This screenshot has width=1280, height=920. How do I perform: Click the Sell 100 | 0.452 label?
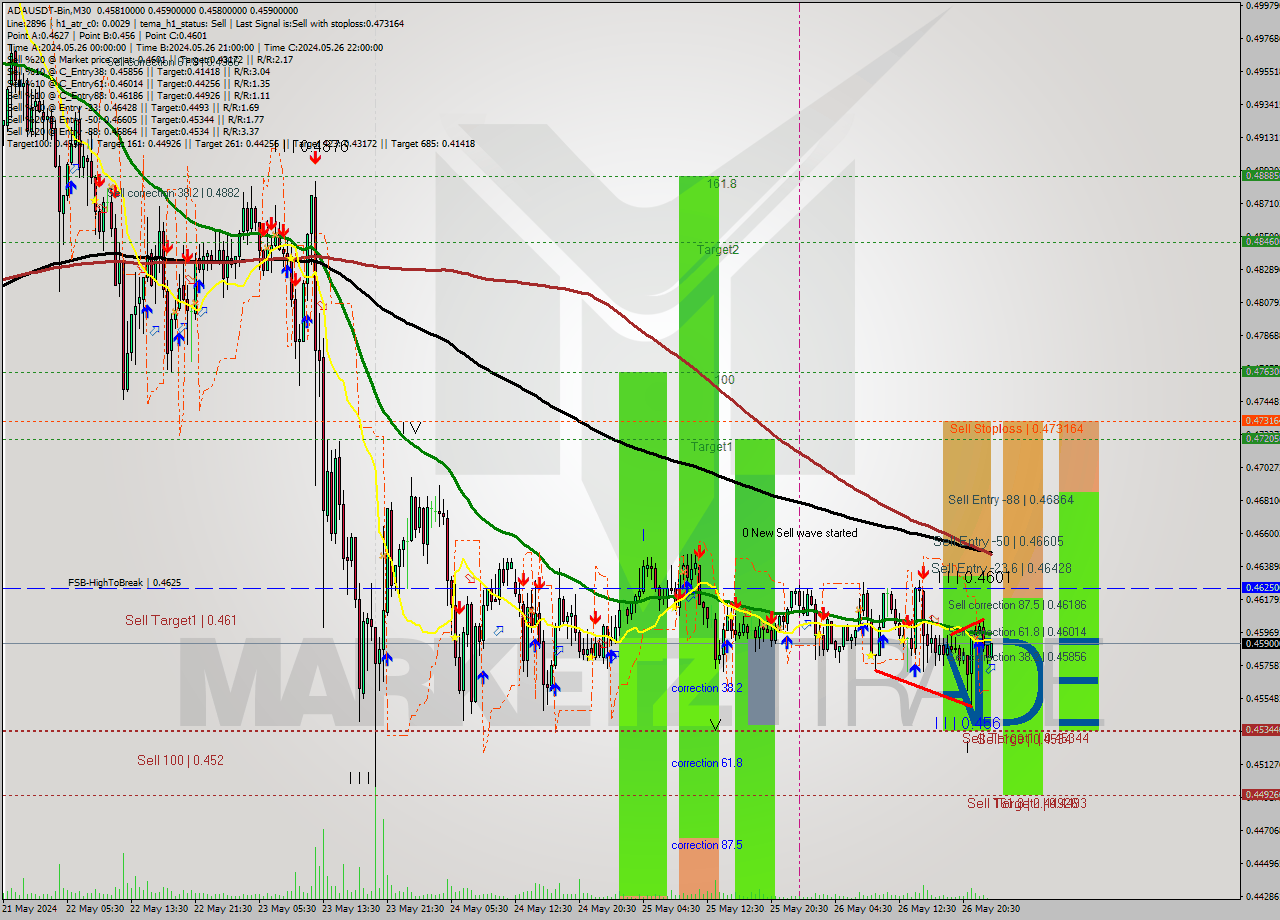pyautogui.click(x=180, y=760)
